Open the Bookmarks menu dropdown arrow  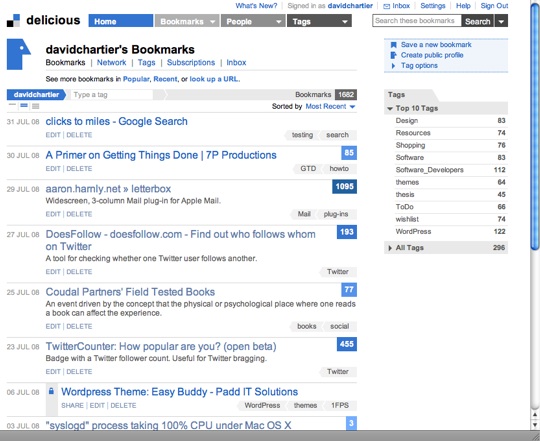[212, 22]
